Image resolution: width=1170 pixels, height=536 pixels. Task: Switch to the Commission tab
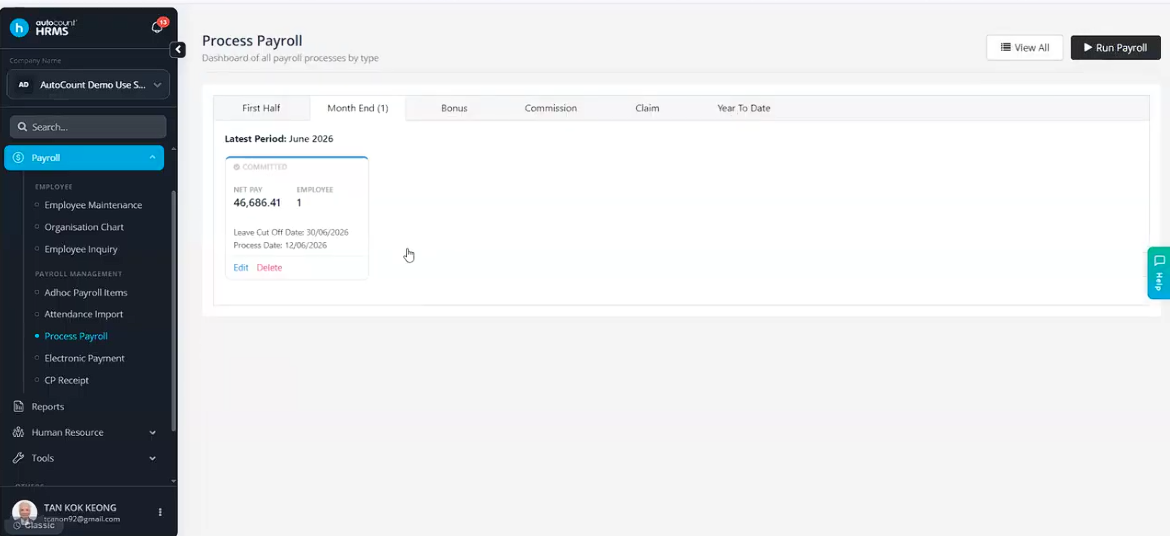click(551, 108)
